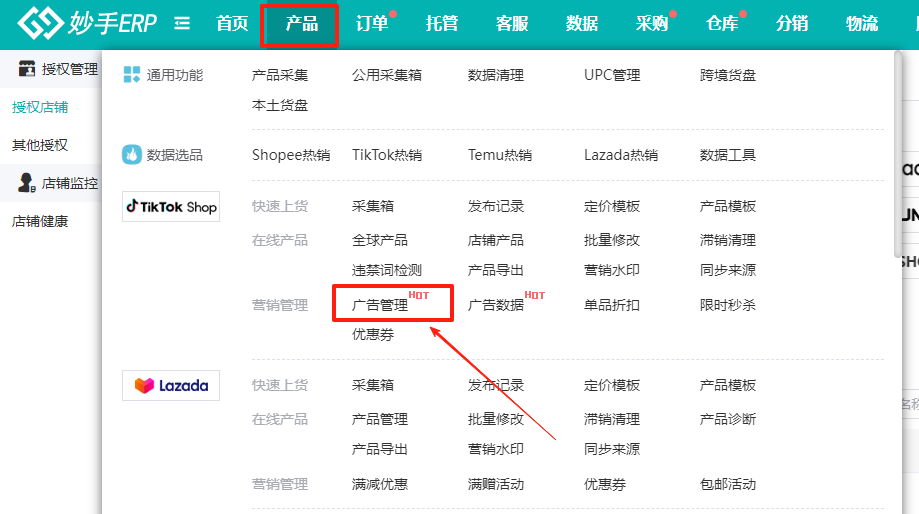Open Lazada 产品导出
Viewport: 919px width, 514px height.
pyautogui.click(x=380, y=449)
